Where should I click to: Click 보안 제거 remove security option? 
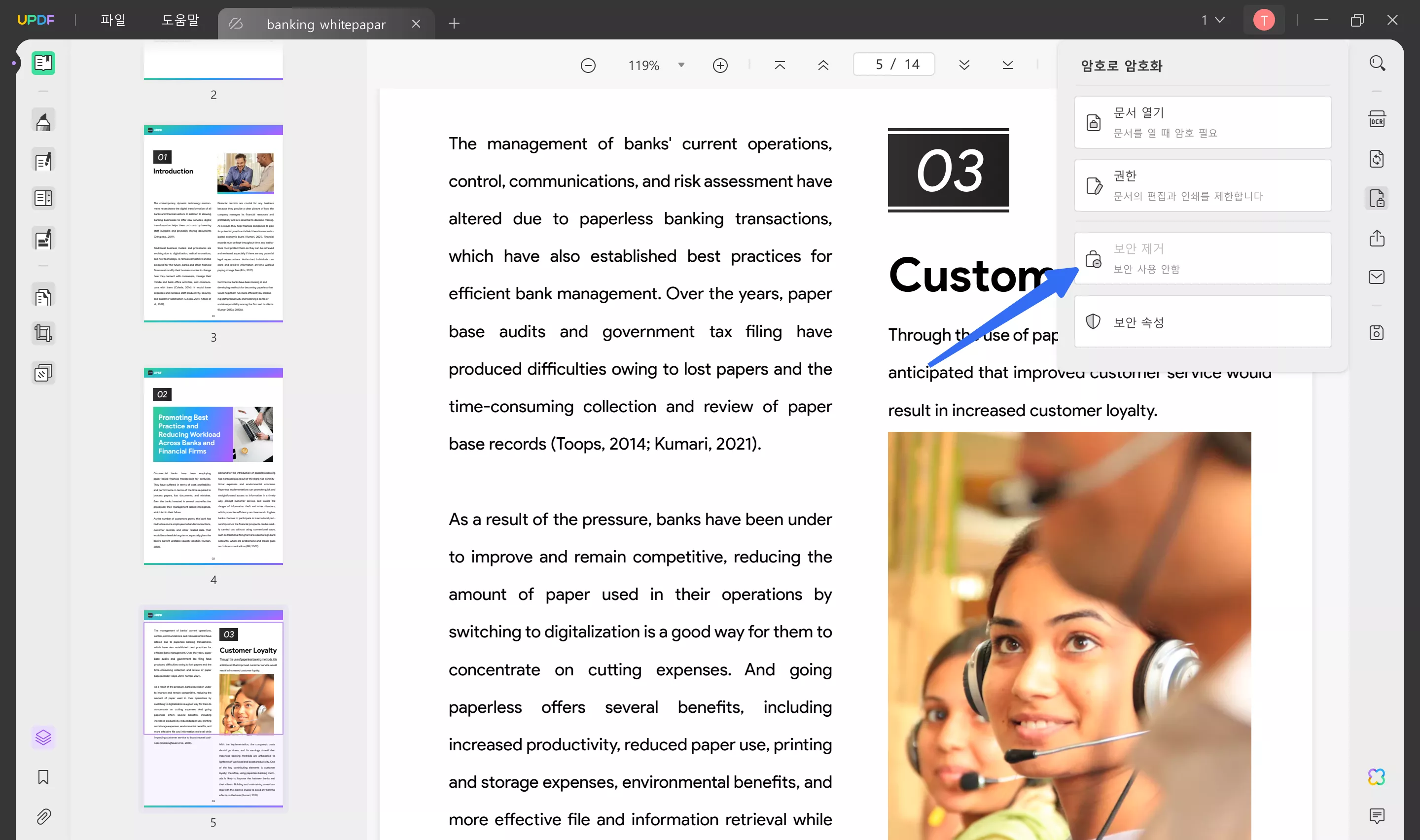(1203, 258)
